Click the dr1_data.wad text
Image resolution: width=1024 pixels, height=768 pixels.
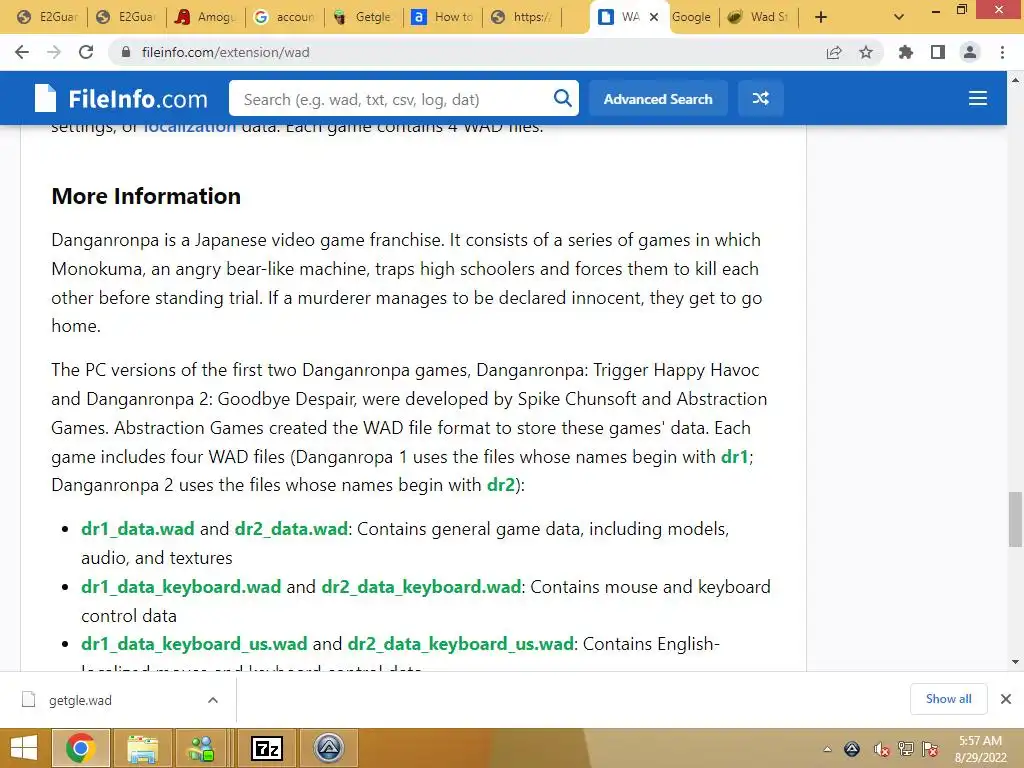click(138, 528)
